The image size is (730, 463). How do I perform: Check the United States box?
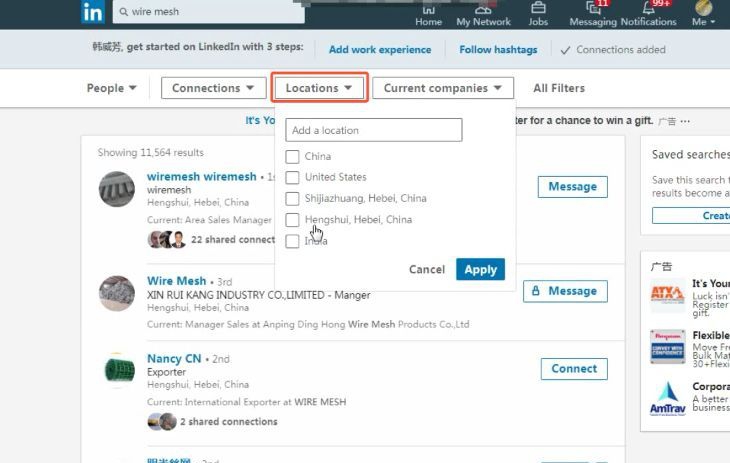(292, 177)
